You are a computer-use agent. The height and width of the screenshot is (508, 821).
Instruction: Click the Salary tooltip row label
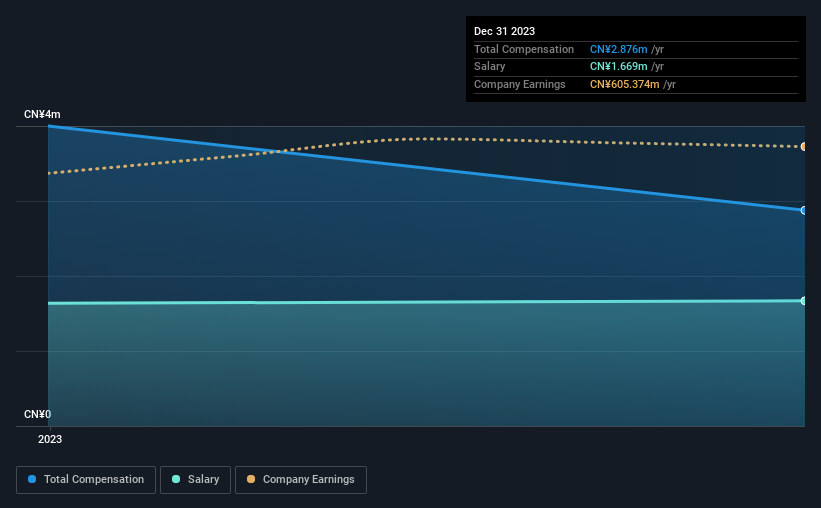point(490,67)
